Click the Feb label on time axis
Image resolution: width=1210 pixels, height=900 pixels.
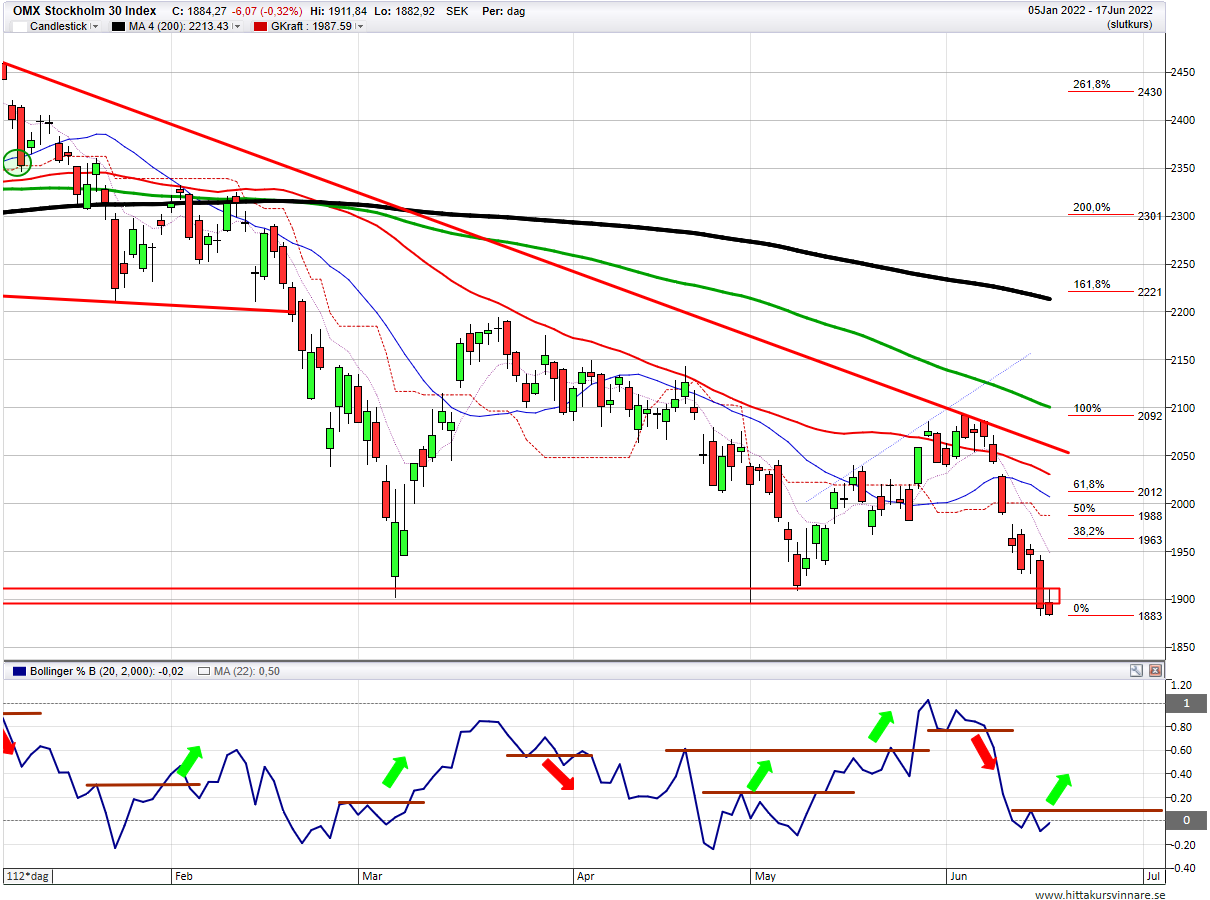point(183,874)
